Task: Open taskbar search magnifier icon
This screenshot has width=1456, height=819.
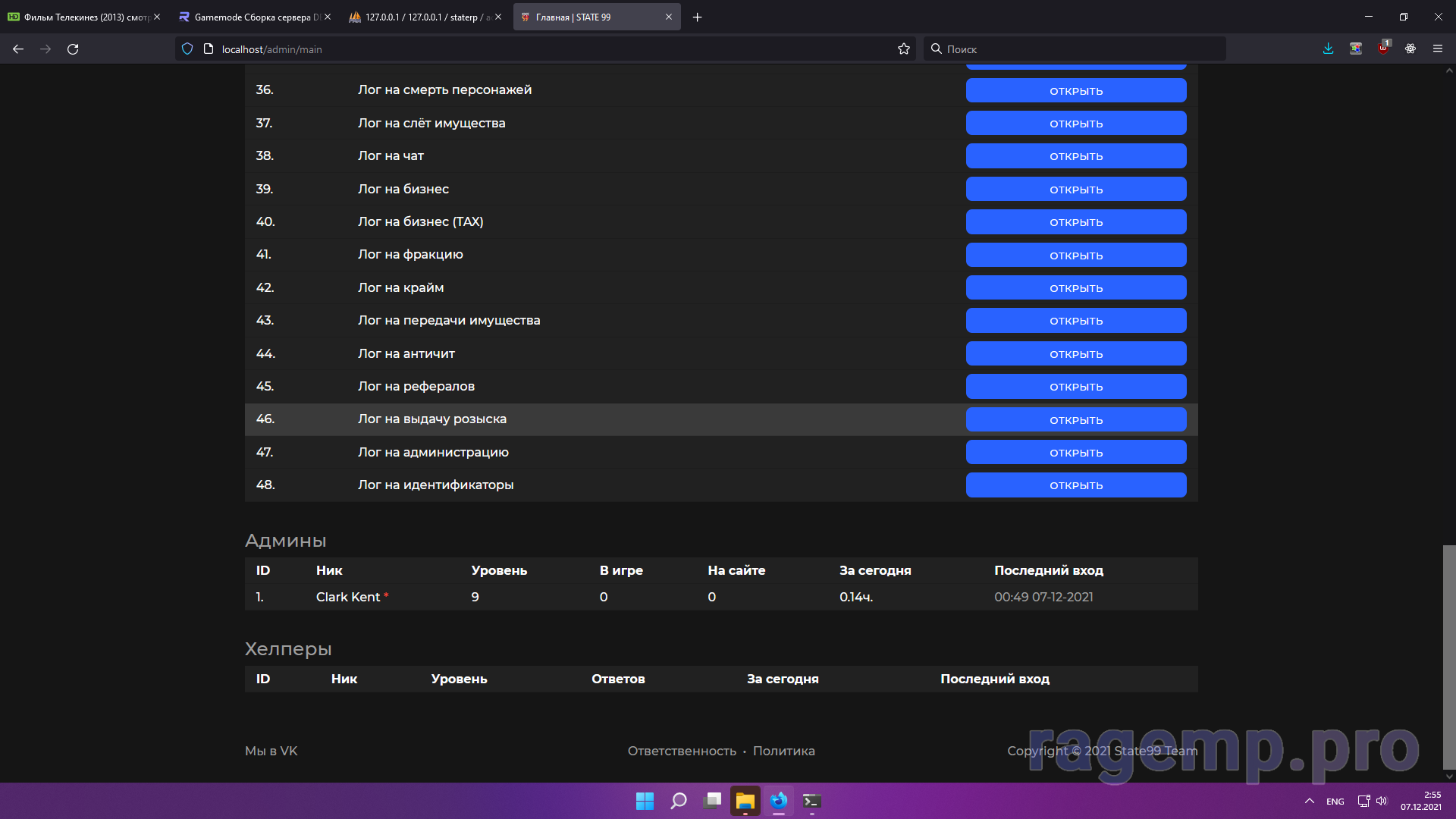Action: click(x=678, y=801)
